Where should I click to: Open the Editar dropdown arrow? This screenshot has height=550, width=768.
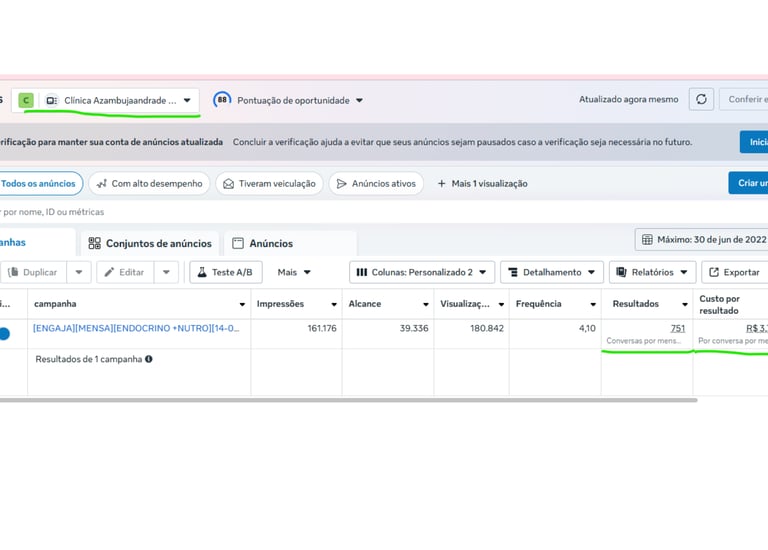pyautogui.click(x=166, y=272)
